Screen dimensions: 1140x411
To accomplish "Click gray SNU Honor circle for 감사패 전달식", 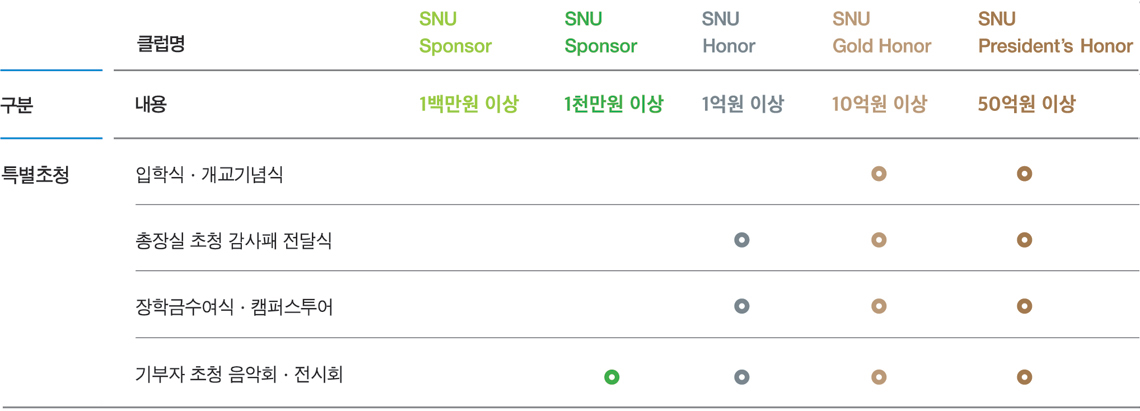I will [x=742, y=239].
